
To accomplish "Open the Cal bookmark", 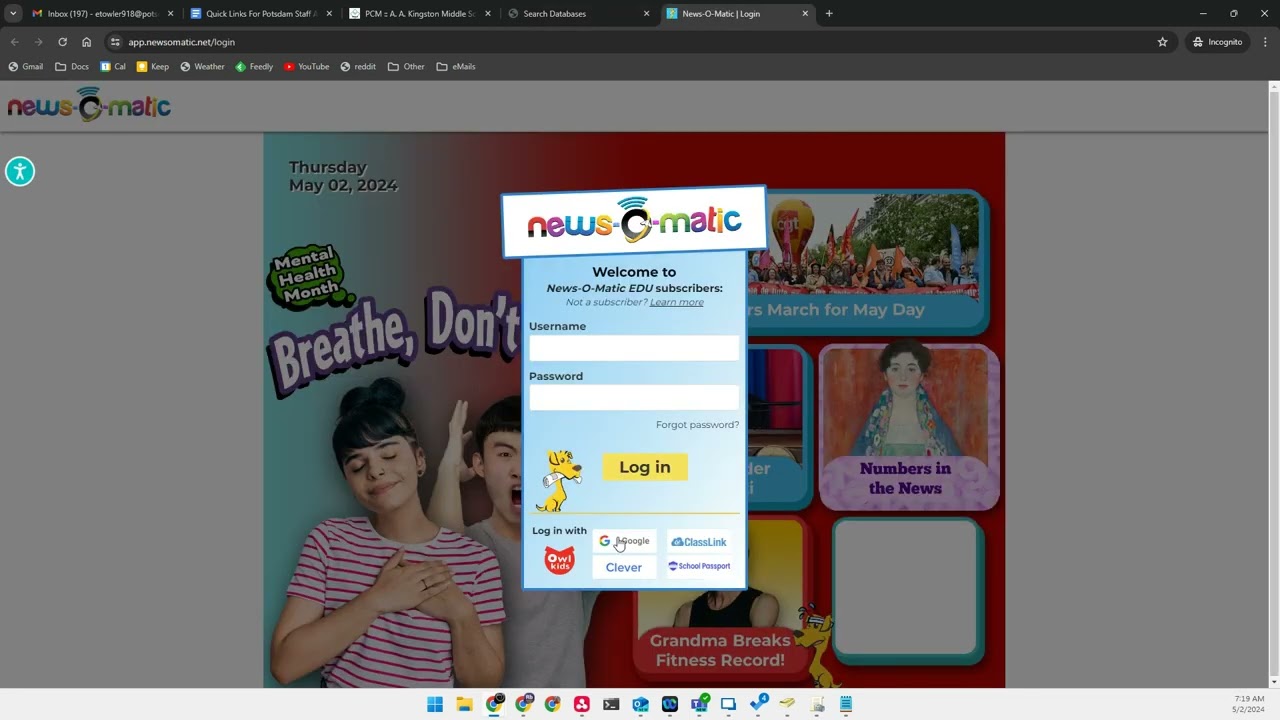I will pos(113,67).
